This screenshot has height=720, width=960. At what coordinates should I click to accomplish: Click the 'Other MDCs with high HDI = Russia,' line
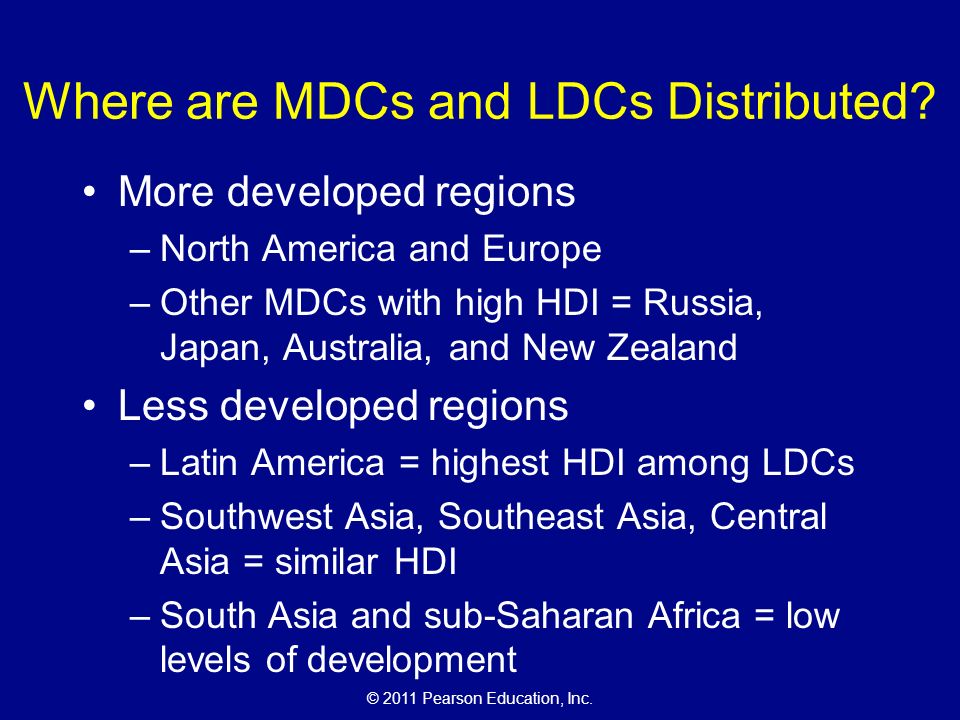[x=461, y=303]
